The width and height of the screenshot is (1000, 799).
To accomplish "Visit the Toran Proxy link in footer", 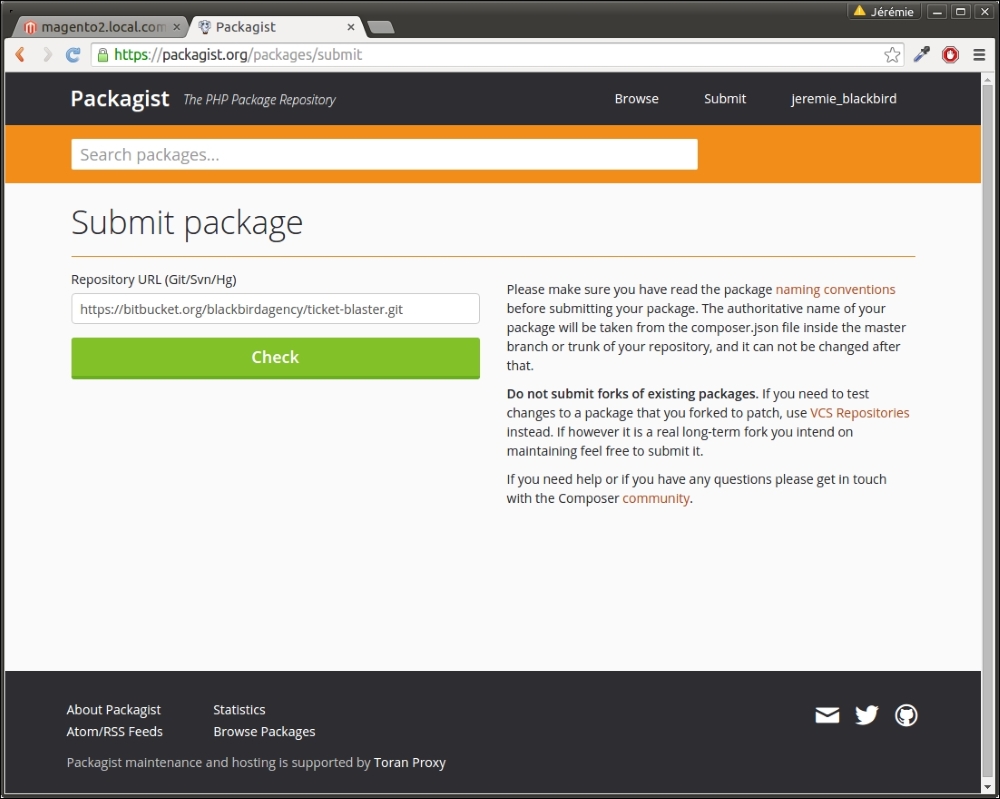I will point(410,762).
